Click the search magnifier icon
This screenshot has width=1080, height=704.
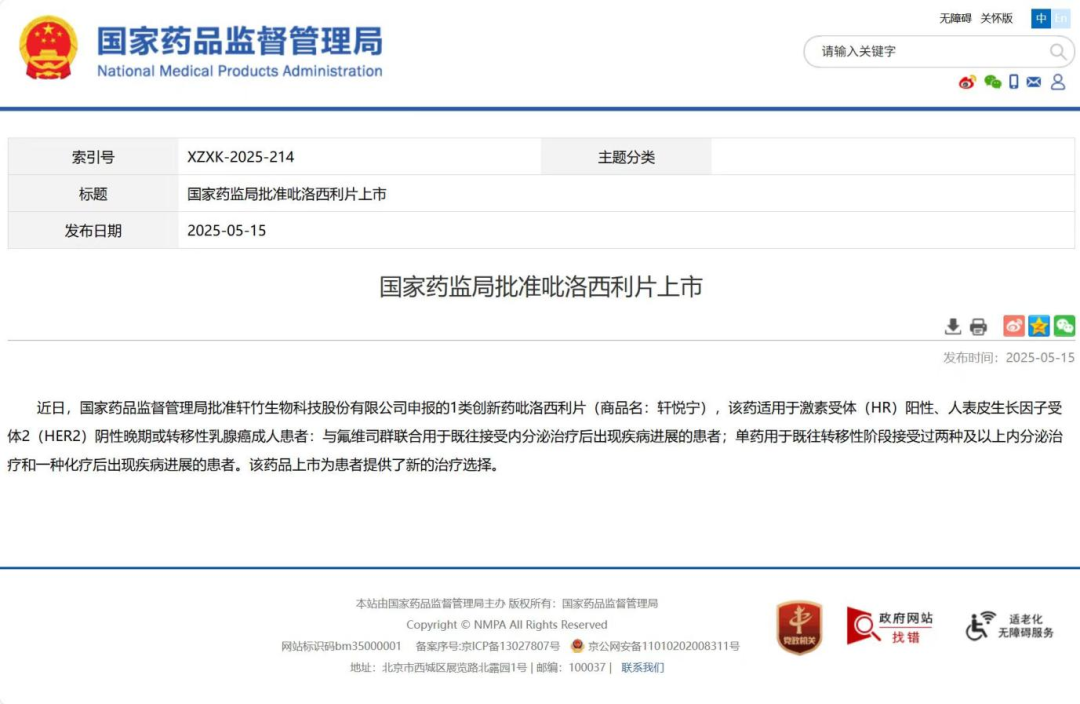[1057, 52]
